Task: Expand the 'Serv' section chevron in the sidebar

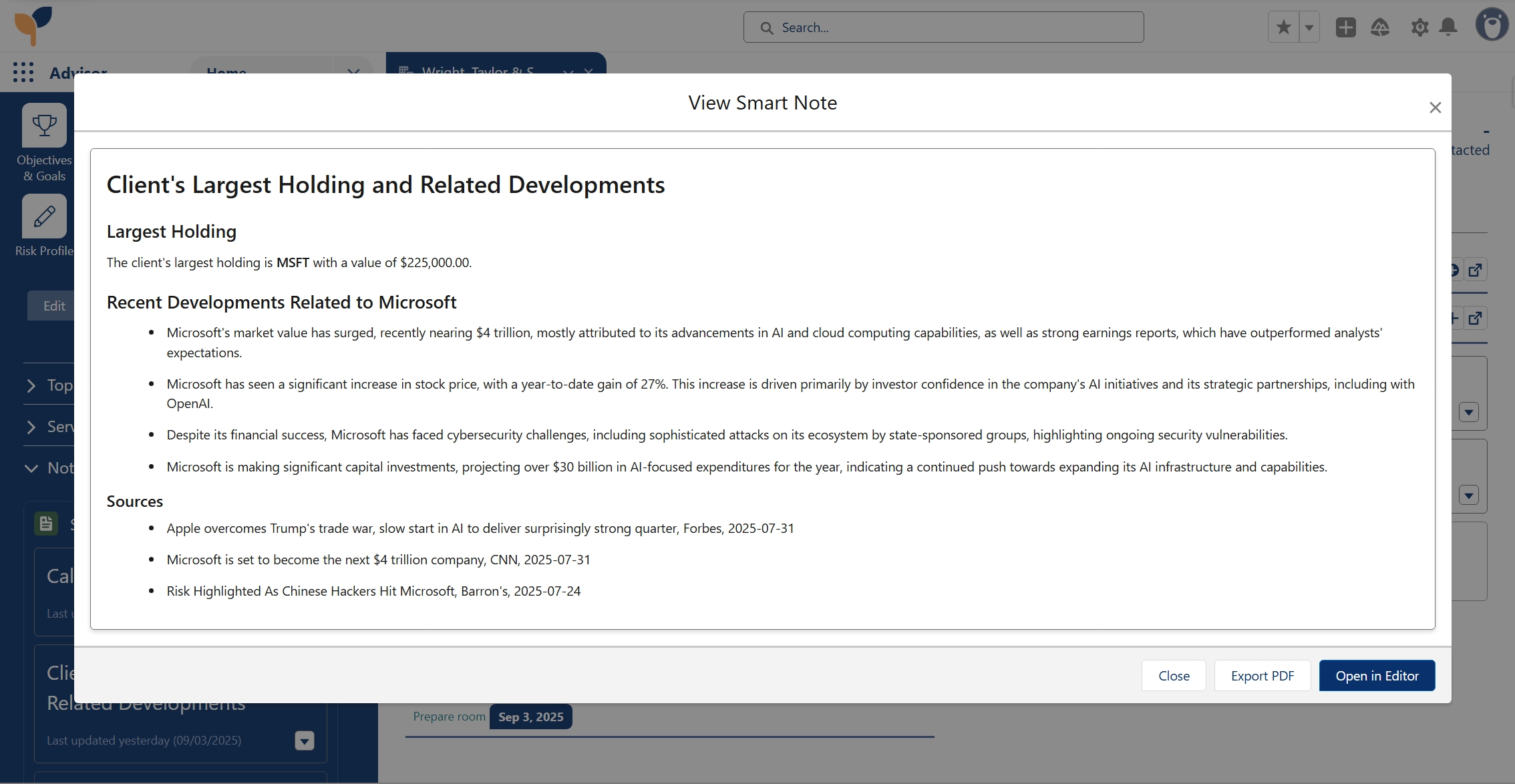Action: 31,427
